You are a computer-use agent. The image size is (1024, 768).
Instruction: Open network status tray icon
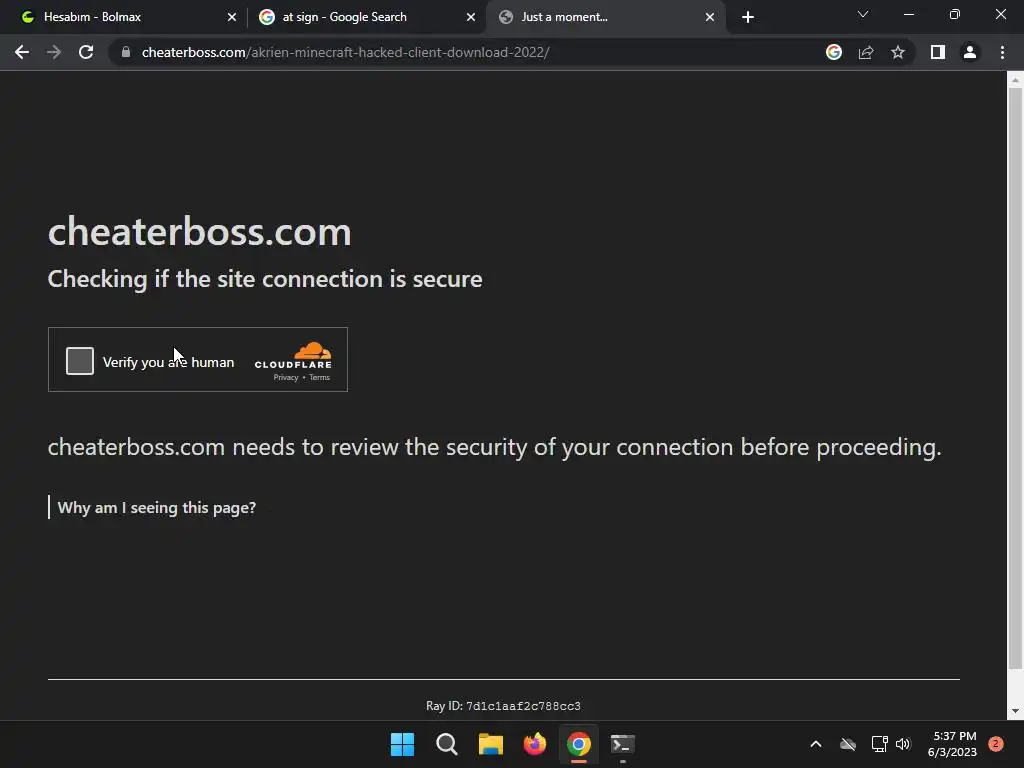[879, 744]
